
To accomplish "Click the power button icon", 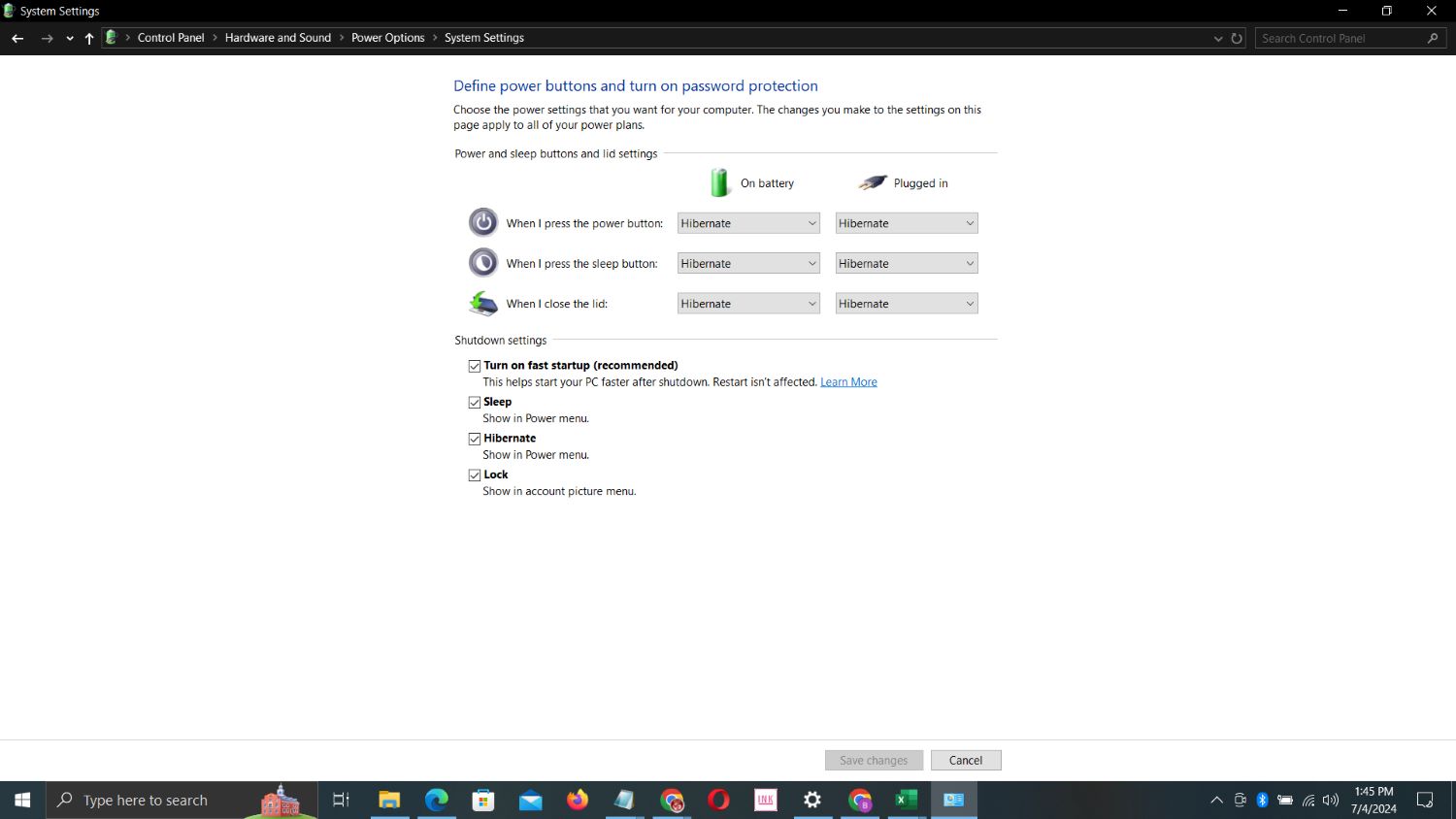I will pos(483,222).
